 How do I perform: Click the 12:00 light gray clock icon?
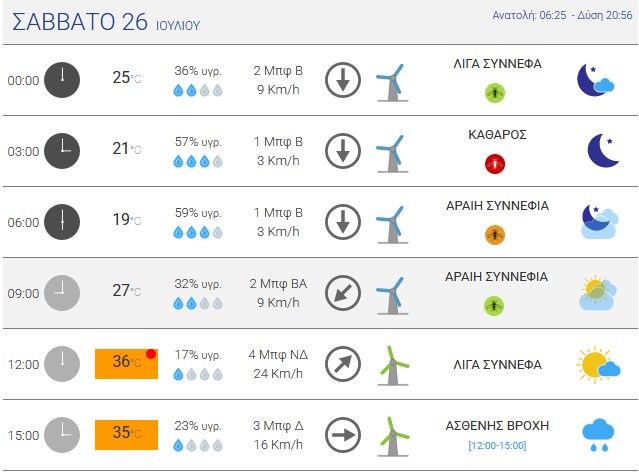point(62,364)
